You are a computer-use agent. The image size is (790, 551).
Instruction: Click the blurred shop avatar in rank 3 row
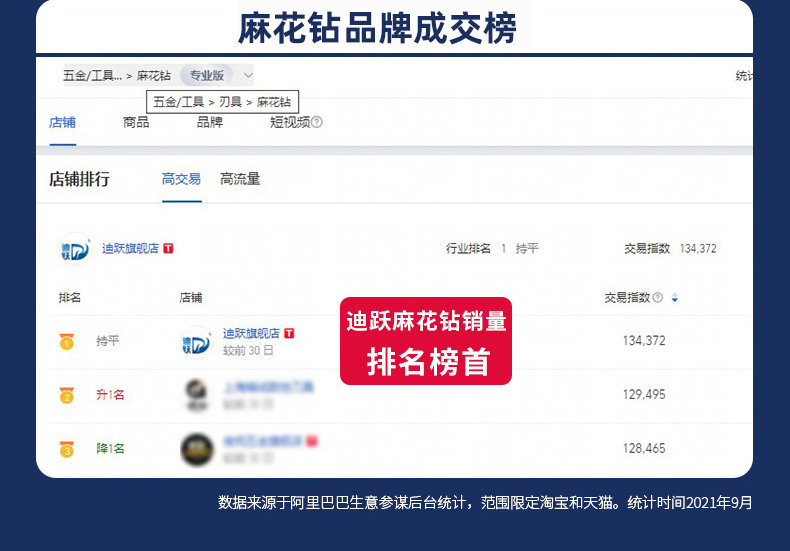(197, 449)
